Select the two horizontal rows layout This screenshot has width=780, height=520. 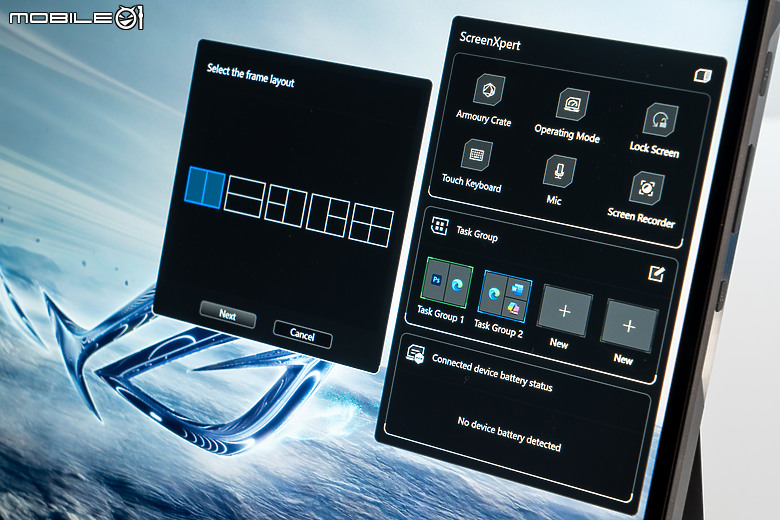click(243, 197)
